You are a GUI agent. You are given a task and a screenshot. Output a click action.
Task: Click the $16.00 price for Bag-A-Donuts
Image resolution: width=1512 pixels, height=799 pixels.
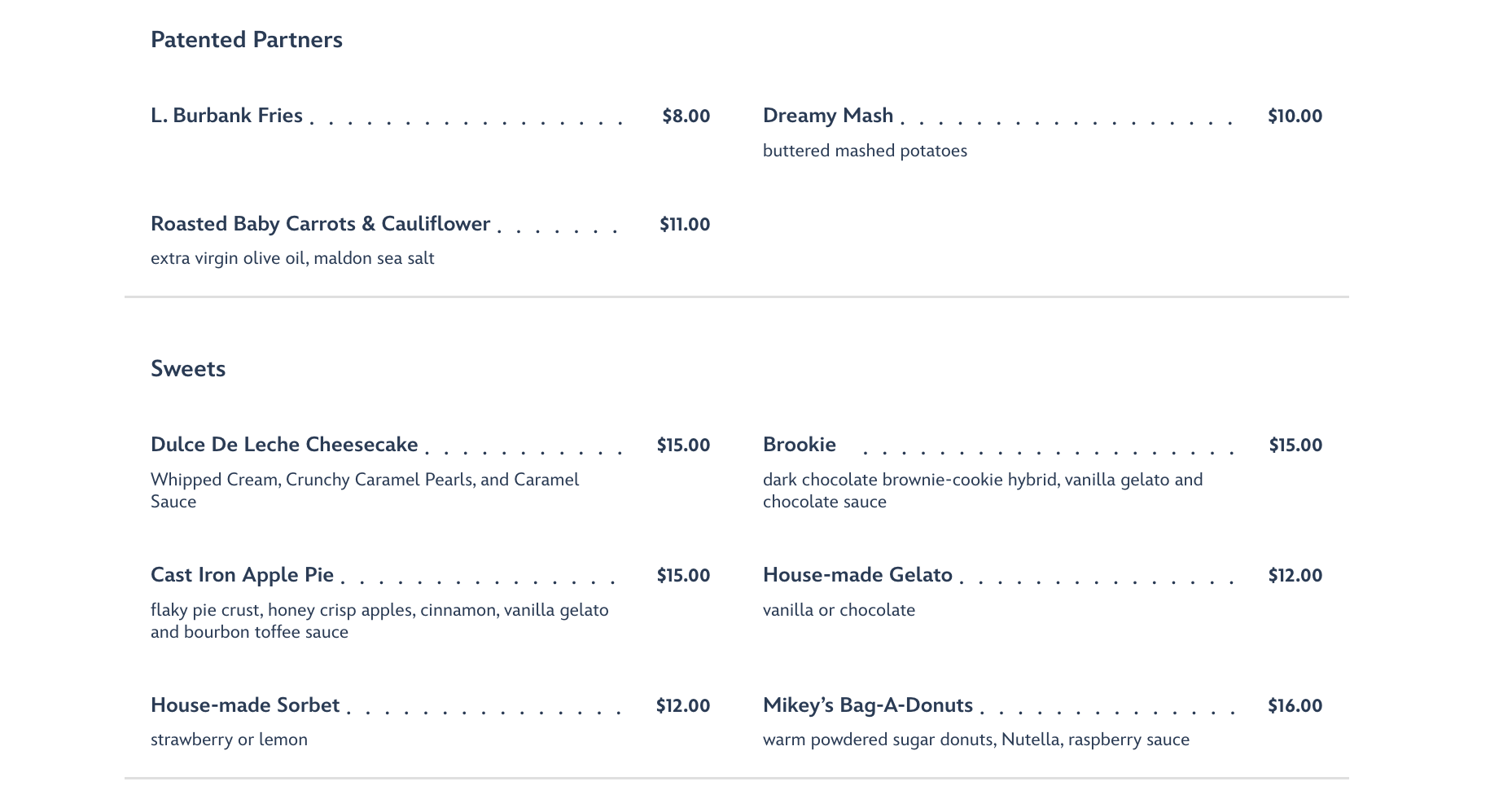click(1295, 705)
